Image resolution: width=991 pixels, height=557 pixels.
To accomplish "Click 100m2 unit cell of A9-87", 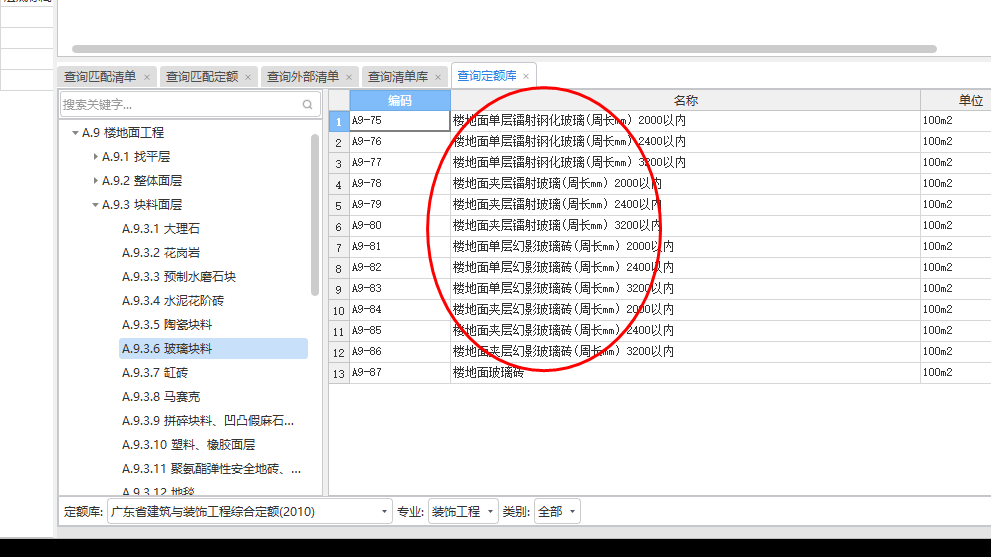I will (x=956, y=372).
